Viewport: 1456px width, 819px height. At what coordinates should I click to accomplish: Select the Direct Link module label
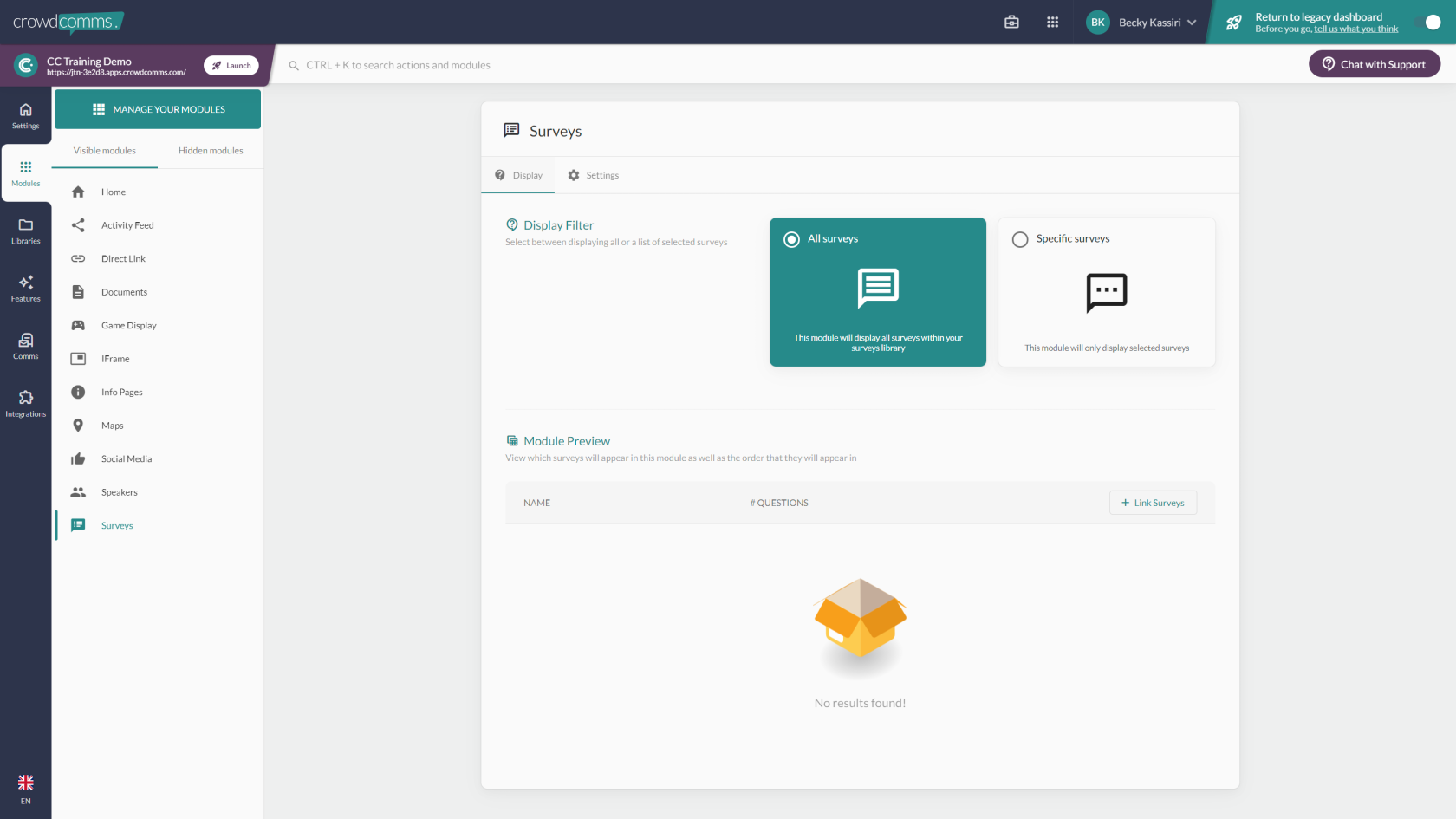pyautogui.click(x=123, y=259)
